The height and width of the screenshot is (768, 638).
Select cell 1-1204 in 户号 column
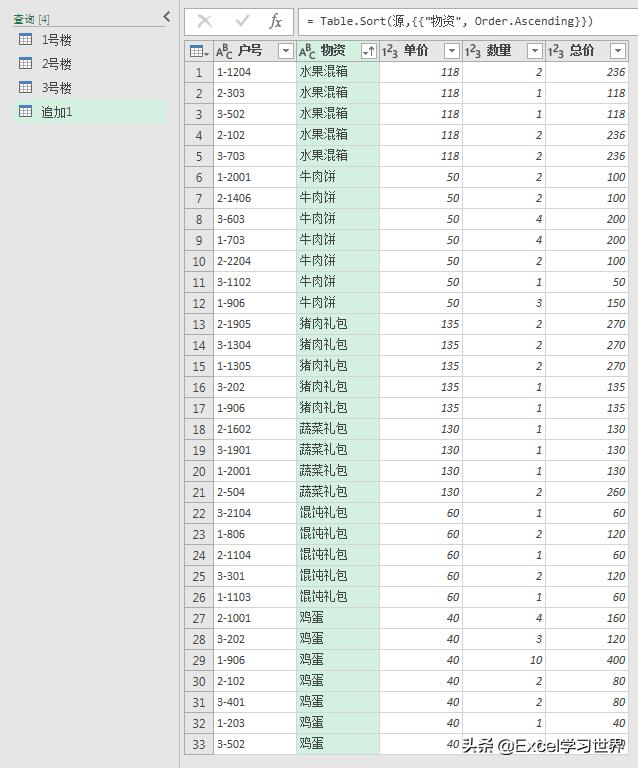click(255, 72)
